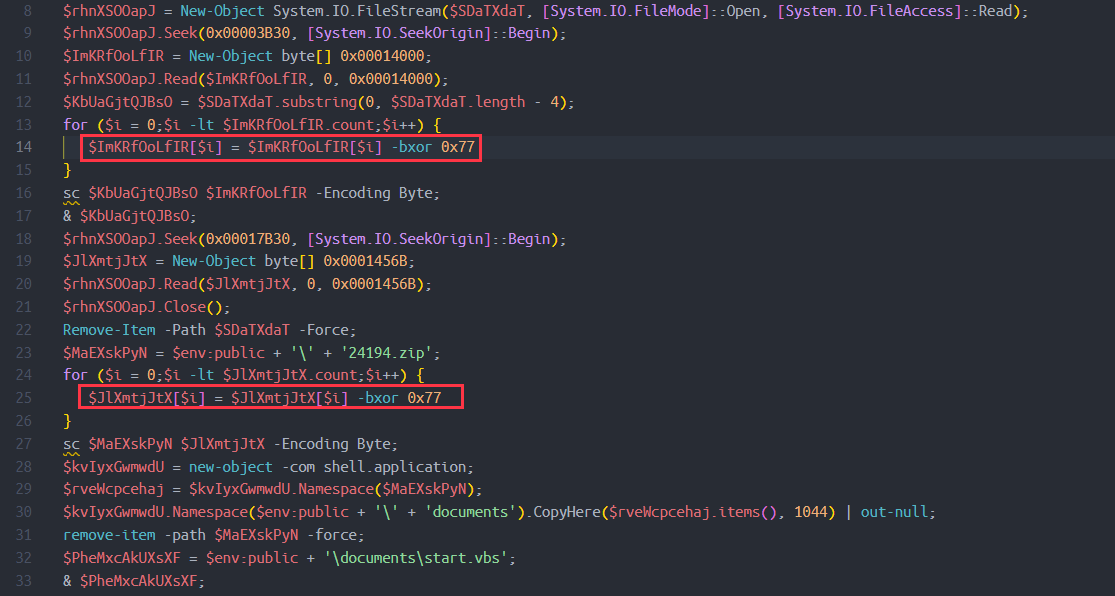Click '$PheMxcAkUXsXF' at start of line 32
The height and width of the screenshot is (596, 1115).
point(122,558)
